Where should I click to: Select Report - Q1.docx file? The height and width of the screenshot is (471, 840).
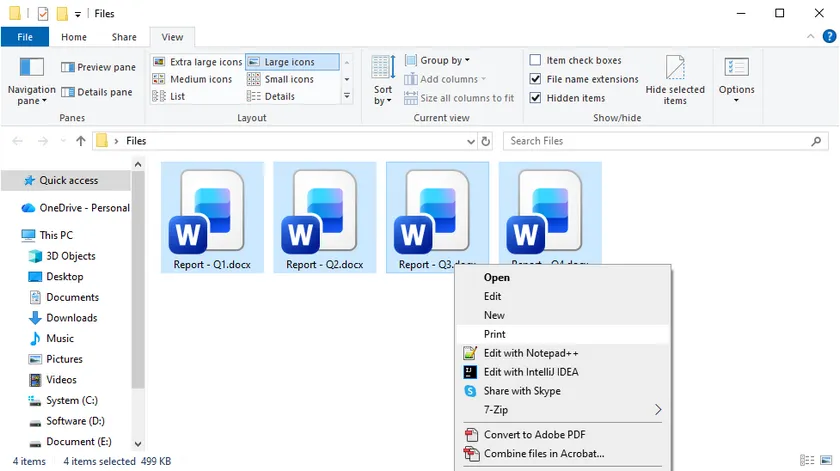(x=212, y=218)
